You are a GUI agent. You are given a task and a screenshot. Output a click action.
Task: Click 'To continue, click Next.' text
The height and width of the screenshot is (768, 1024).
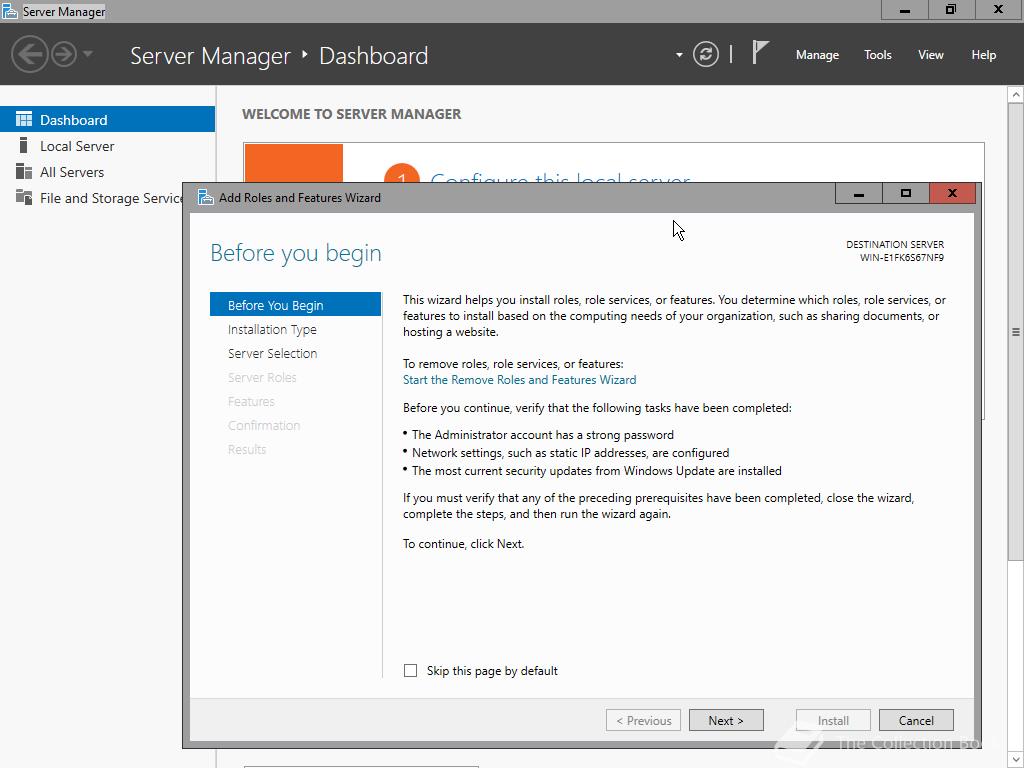point(464,543)
